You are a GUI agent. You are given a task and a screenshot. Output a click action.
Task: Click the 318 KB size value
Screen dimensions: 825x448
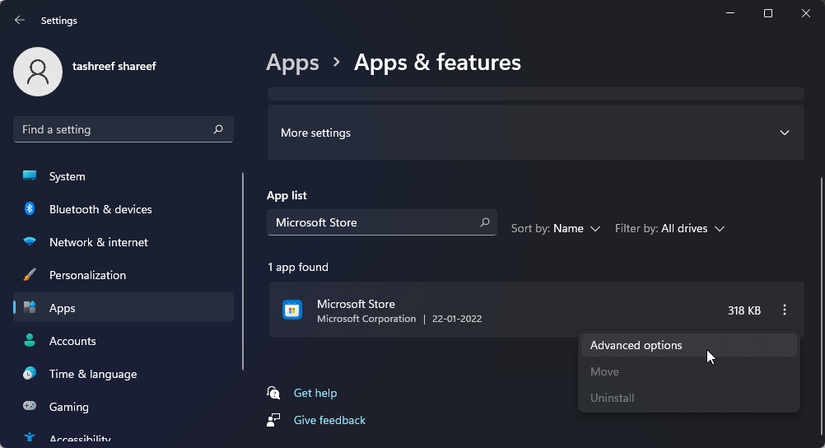[744, 311]
